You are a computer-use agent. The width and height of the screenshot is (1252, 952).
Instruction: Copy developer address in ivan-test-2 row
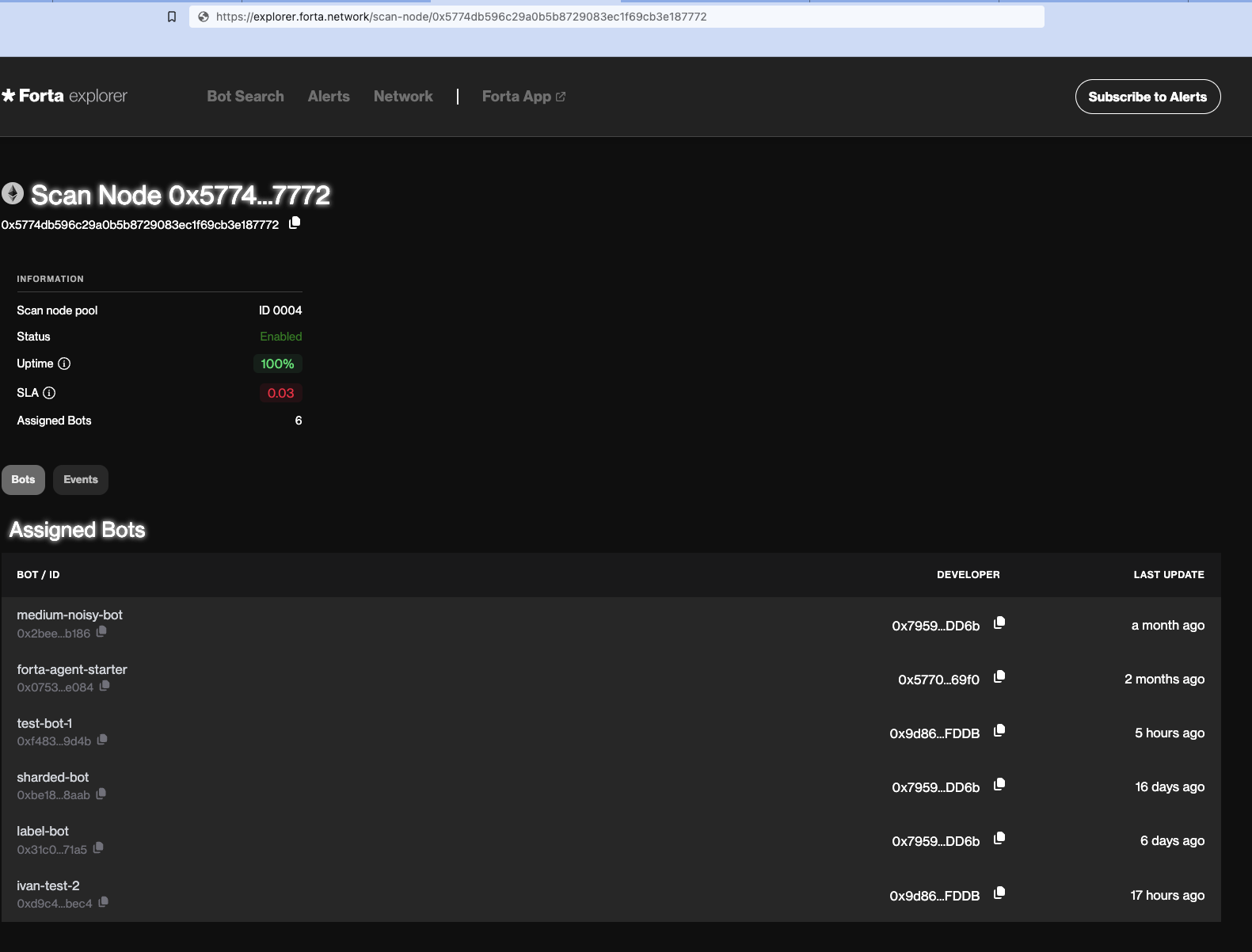coord(999,893)
